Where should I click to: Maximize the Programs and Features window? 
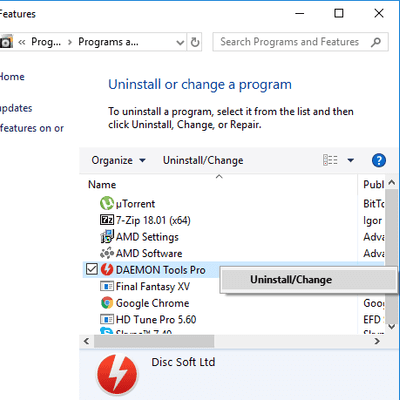[x=339, y=13]
